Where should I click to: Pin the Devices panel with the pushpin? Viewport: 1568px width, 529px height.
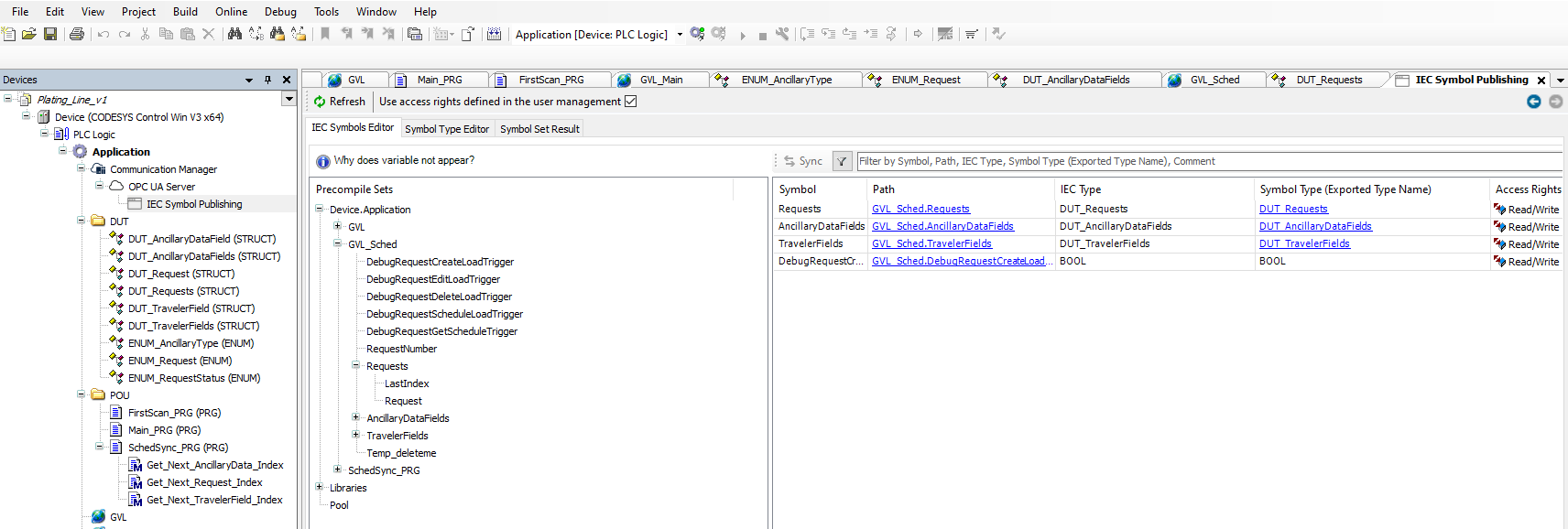[267, 80]
